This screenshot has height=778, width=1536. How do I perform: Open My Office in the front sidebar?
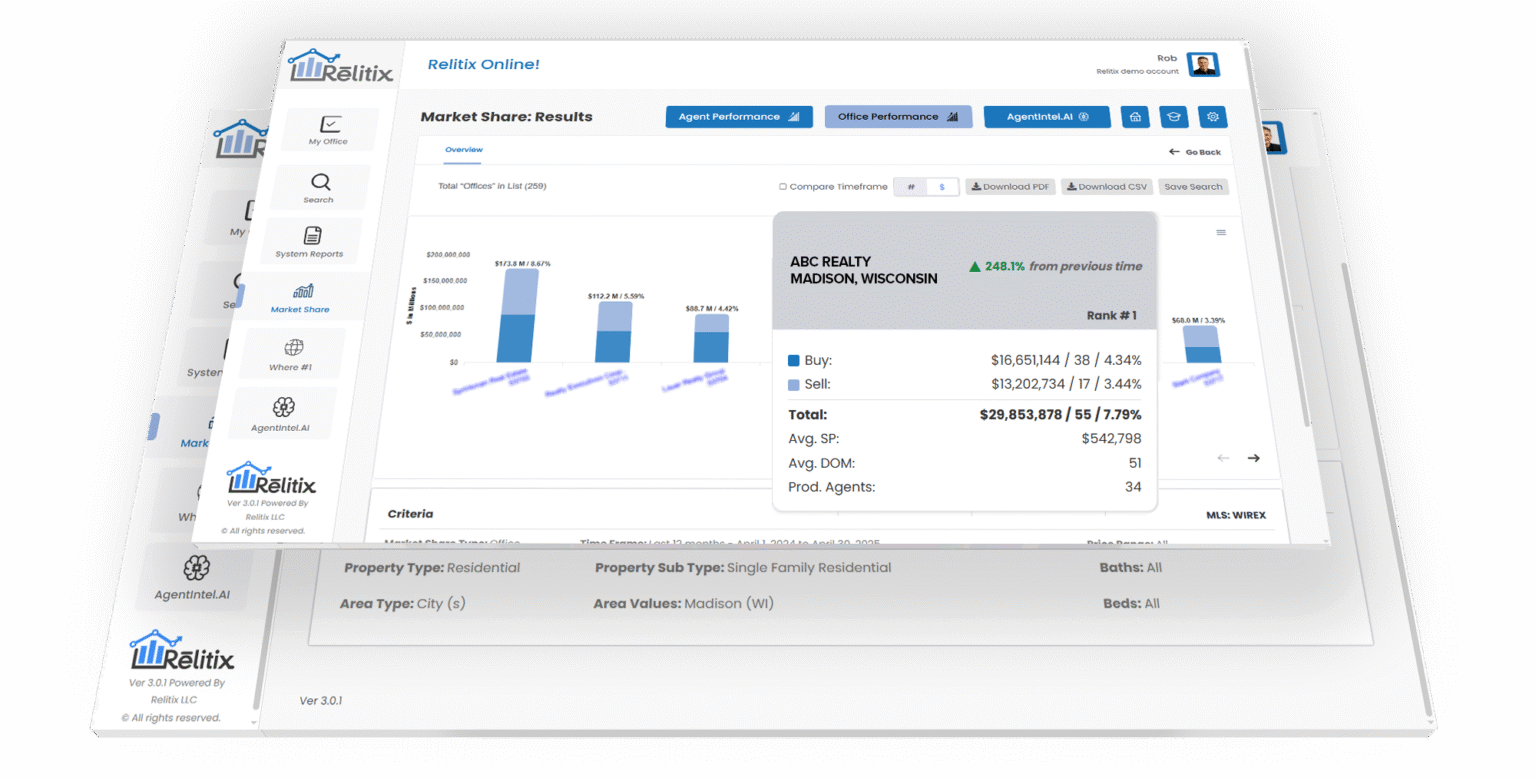tap(329, 130)
